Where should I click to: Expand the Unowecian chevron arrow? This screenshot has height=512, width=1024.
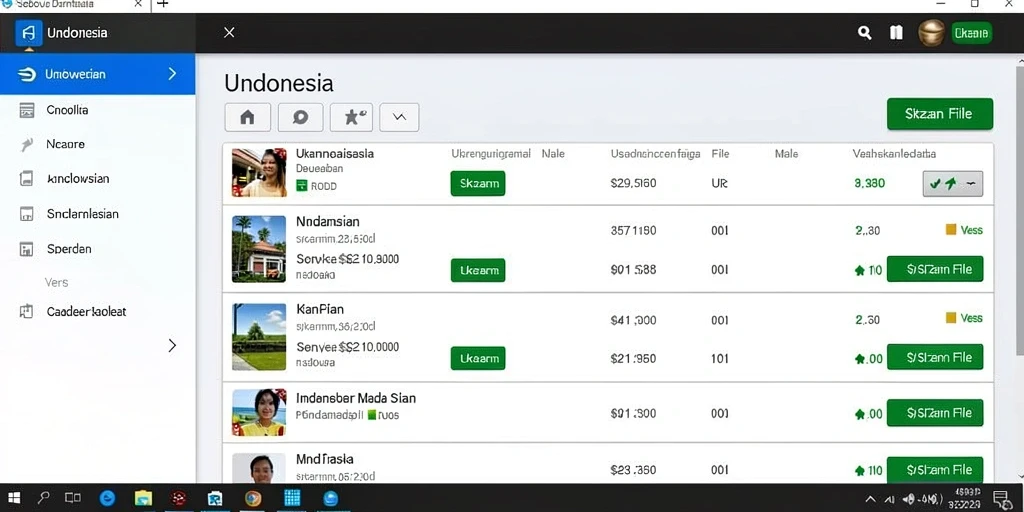click(x=172, y=74)
